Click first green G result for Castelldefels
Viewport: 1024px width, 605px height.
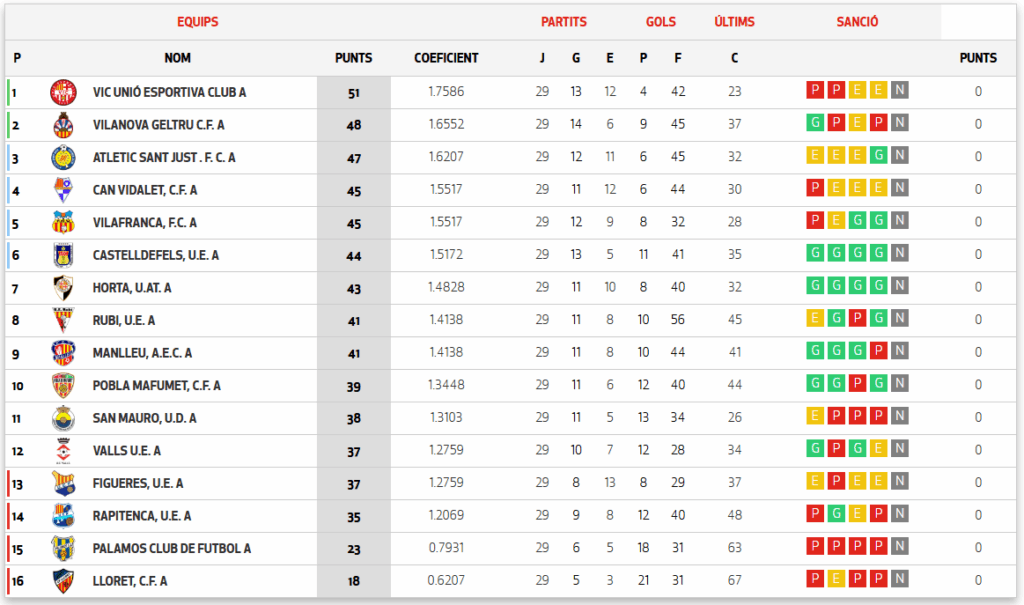[x=815, y=255]
